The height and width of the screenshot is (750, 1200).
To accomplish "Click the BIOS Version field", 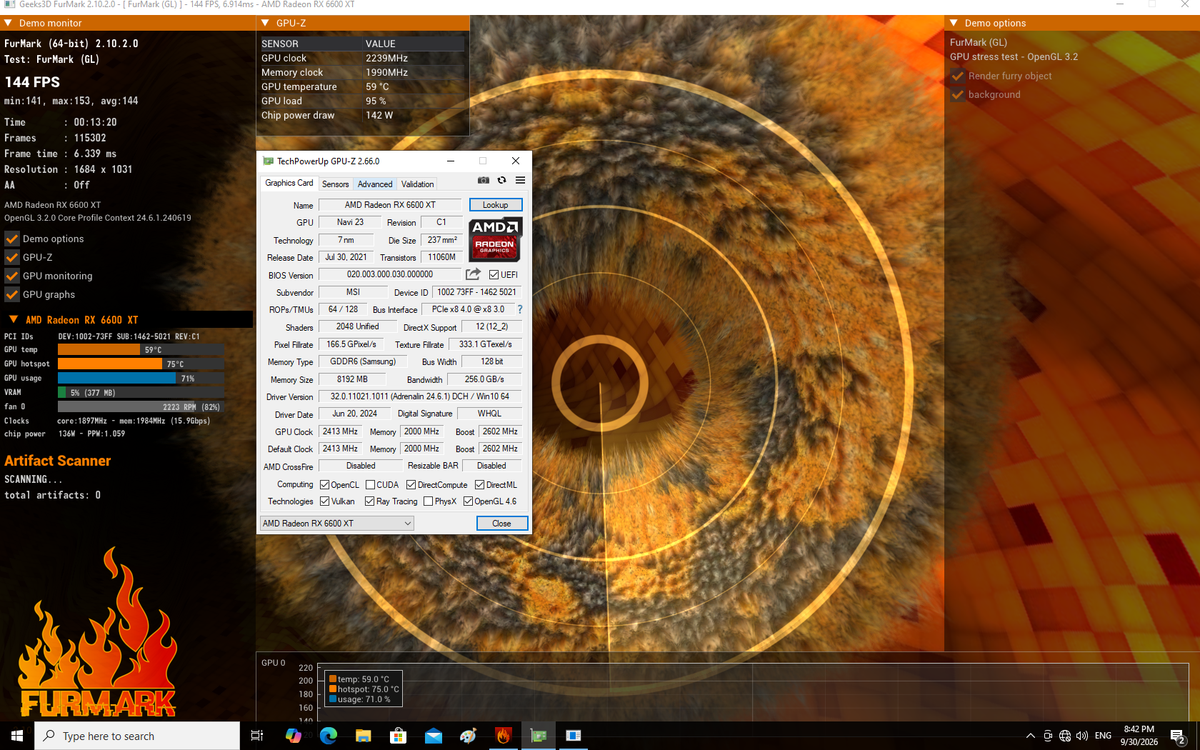I will click(390, 274).
